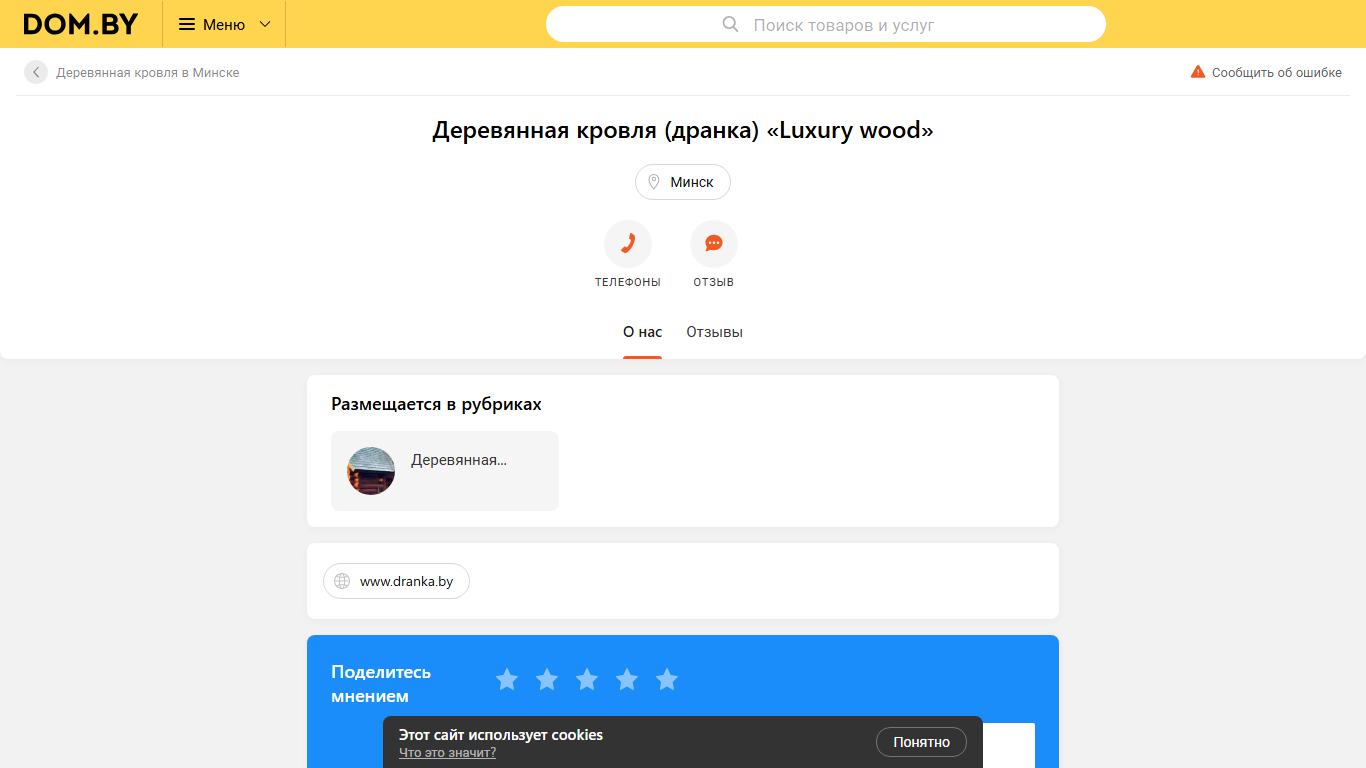Image resolution: width=1366 pixels, height=768 pixels.
Task: Open the Деревянная… rubric text
Action: pyautogui.click(x=459, y=460)
